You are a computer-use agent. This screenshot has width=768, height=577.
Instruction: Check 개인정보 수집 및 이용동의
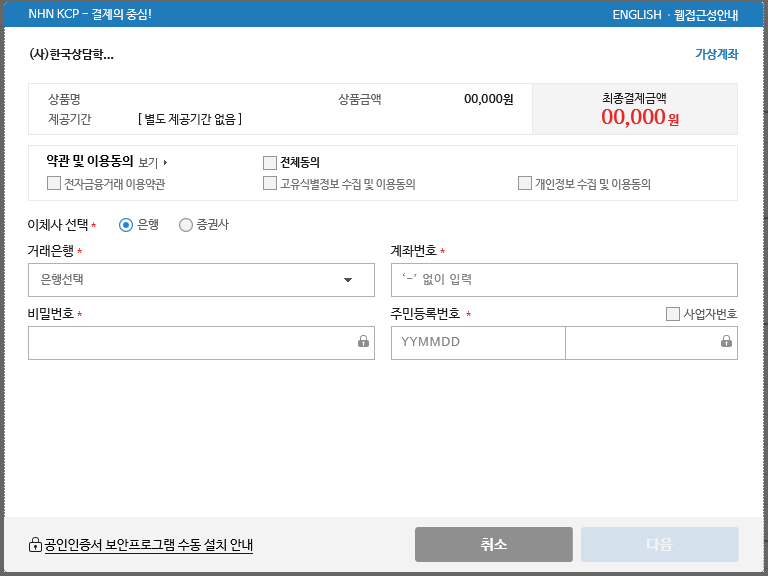point(525,183)
